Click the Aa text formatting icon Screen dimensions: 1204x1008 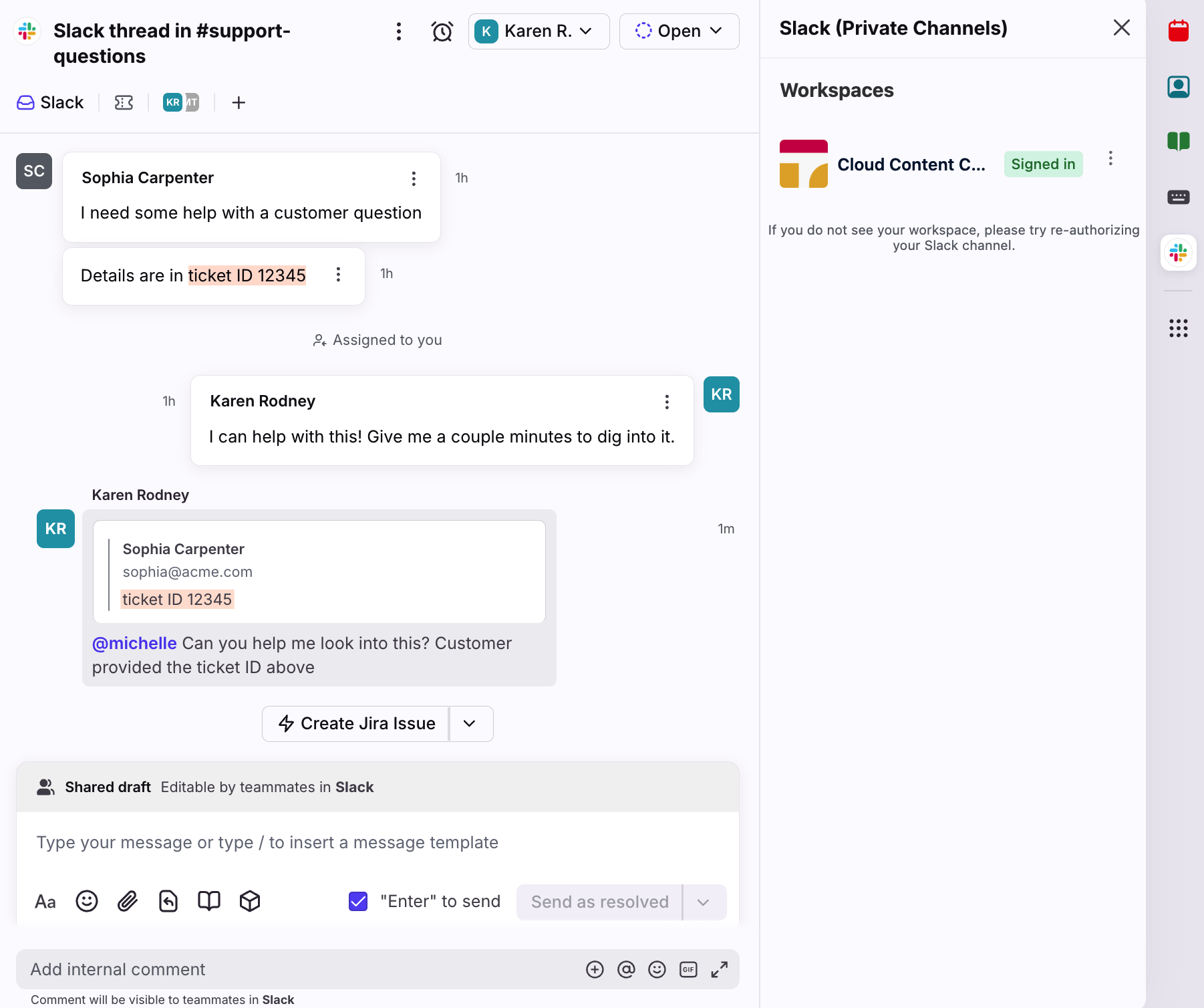tap(45, 902)
